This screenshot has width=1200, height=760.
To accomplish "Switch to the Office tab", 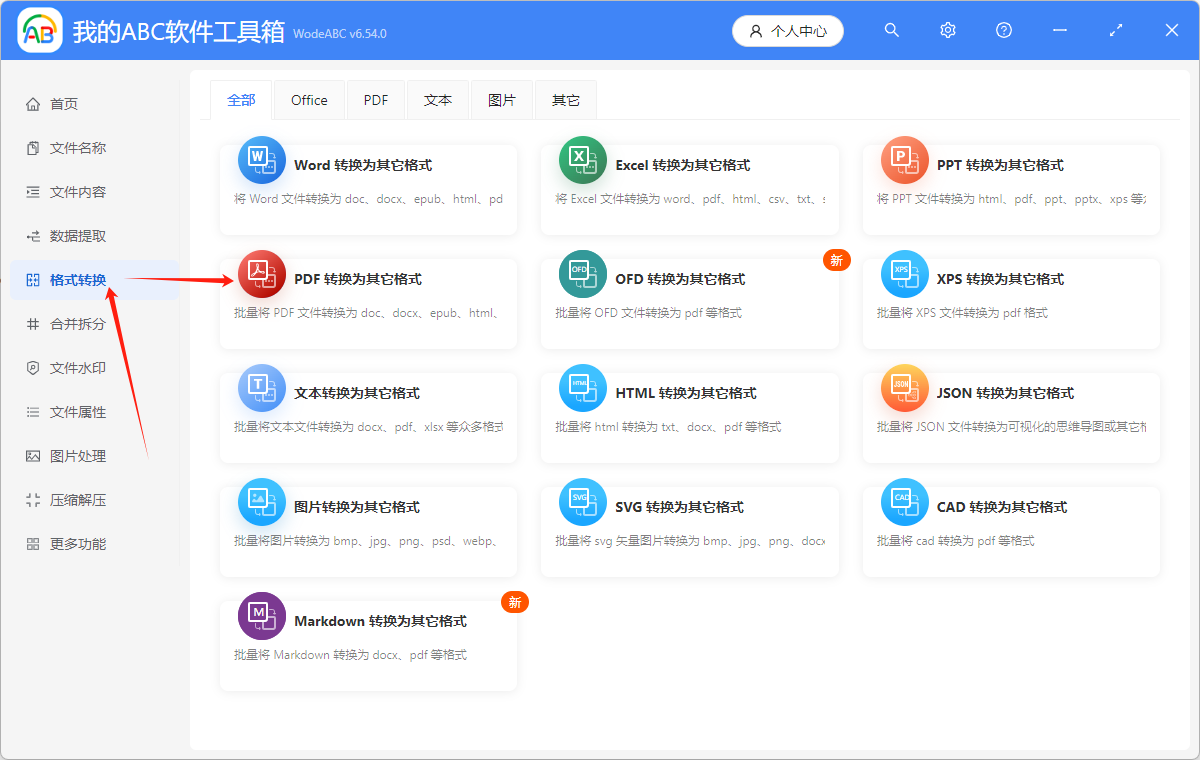I will pos(309,99).
